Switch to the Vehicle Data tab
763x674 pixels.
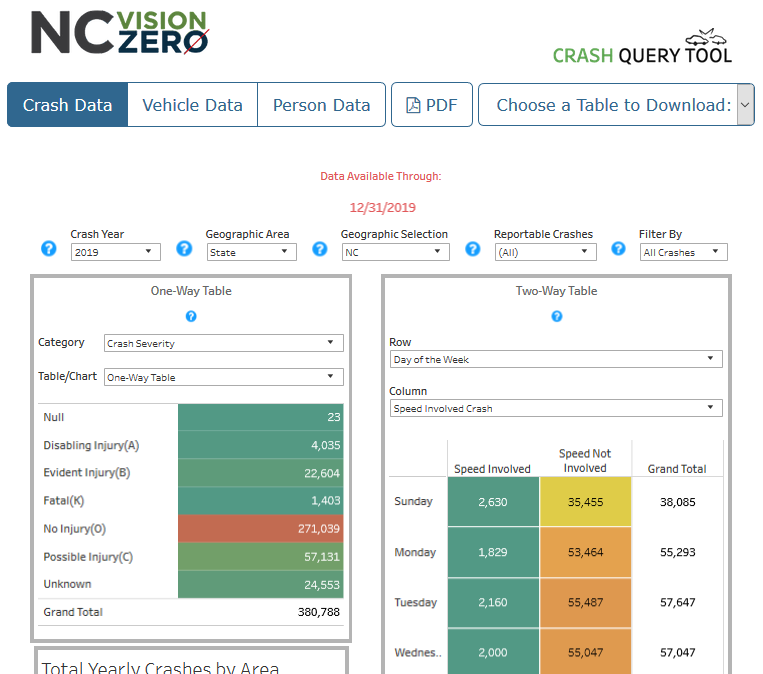click(192, 105)
